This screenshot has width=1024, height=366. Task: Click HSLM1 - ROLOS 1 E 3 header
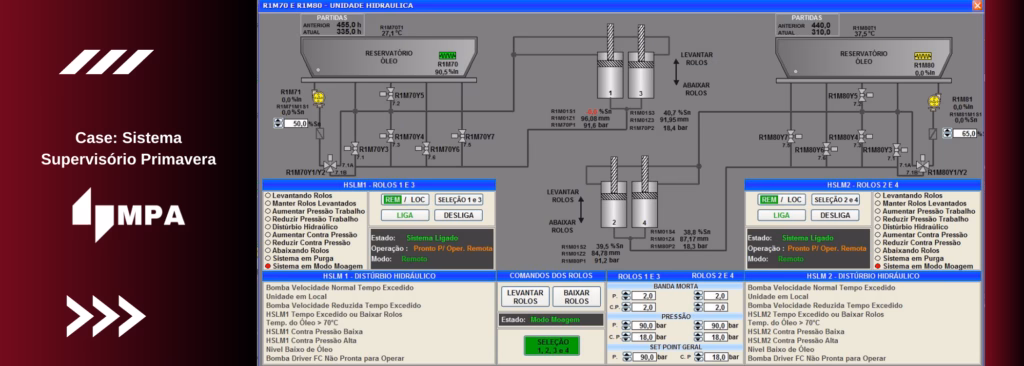379,185
